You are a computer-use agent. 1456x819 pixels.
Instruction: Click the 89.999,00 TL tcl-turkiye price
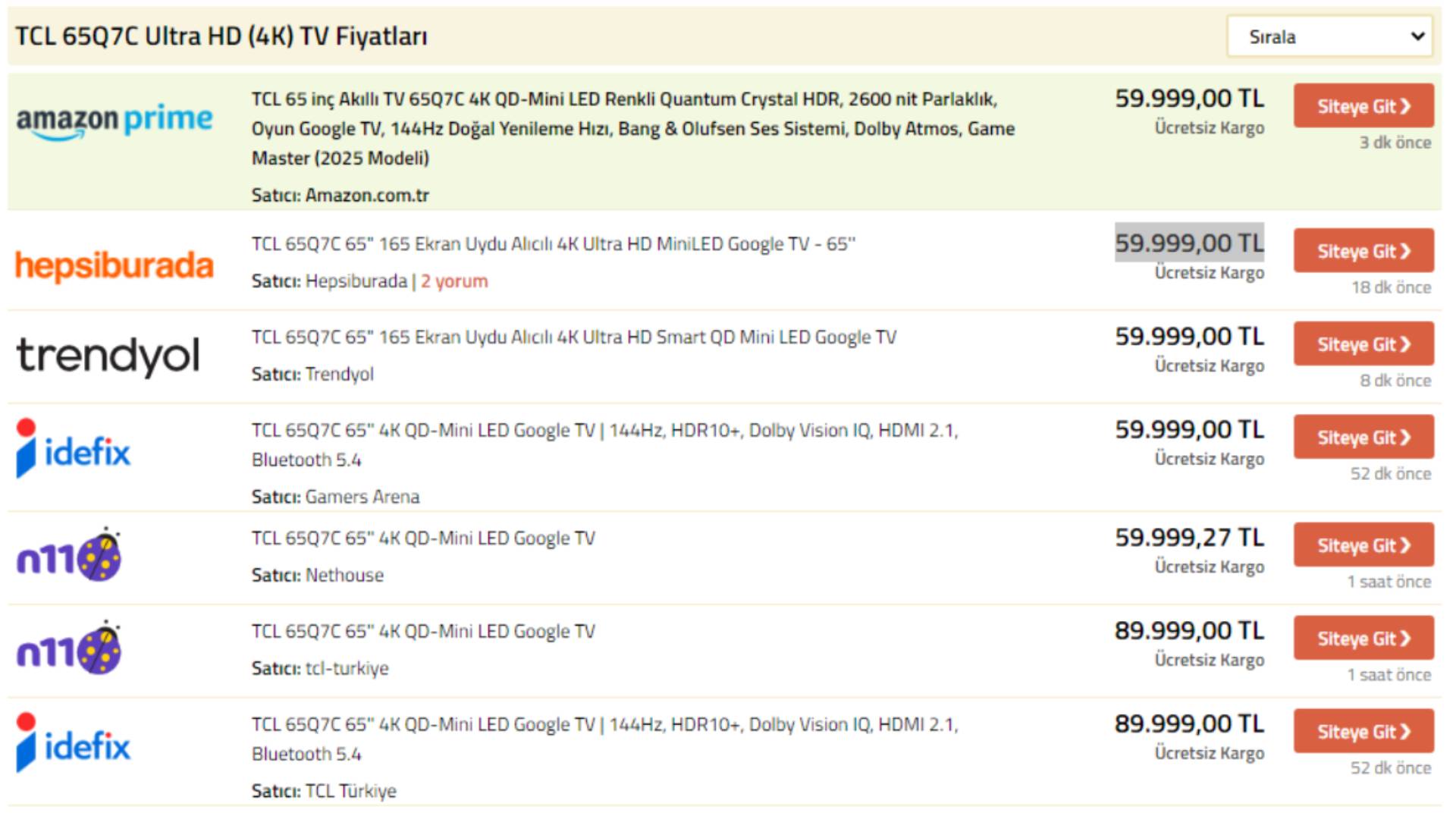click(1188, 631)
